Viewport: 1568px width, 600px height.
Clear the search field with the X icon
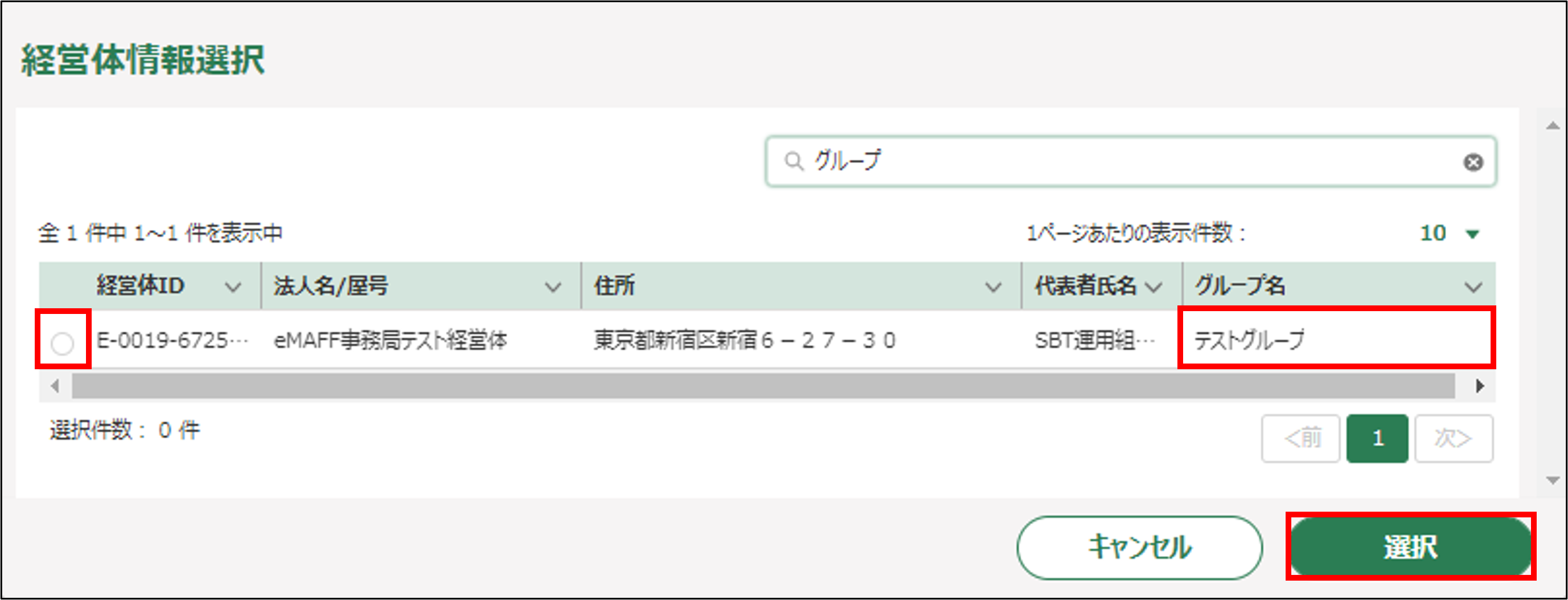(x=1473, y=162)
